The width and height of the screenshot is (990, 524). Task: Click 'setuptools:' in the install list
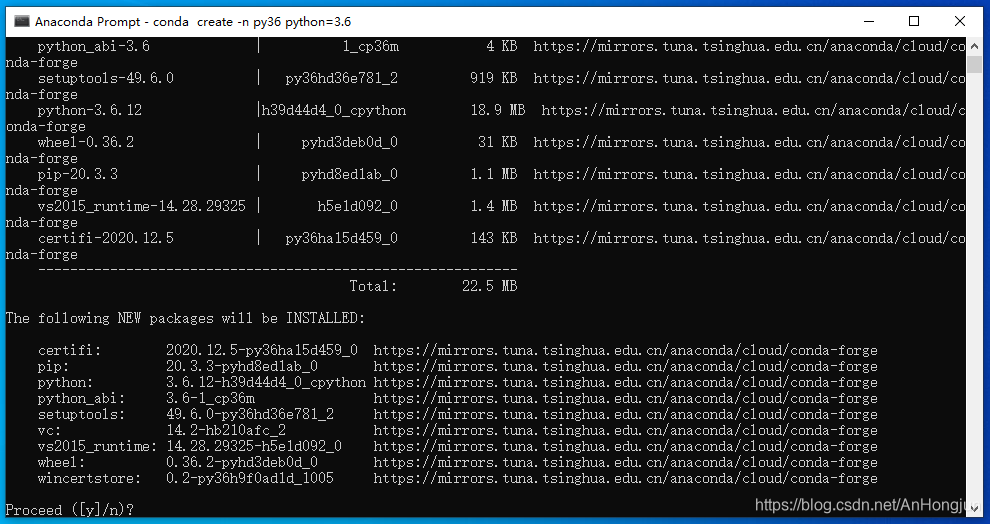click(x=81, y=414)
